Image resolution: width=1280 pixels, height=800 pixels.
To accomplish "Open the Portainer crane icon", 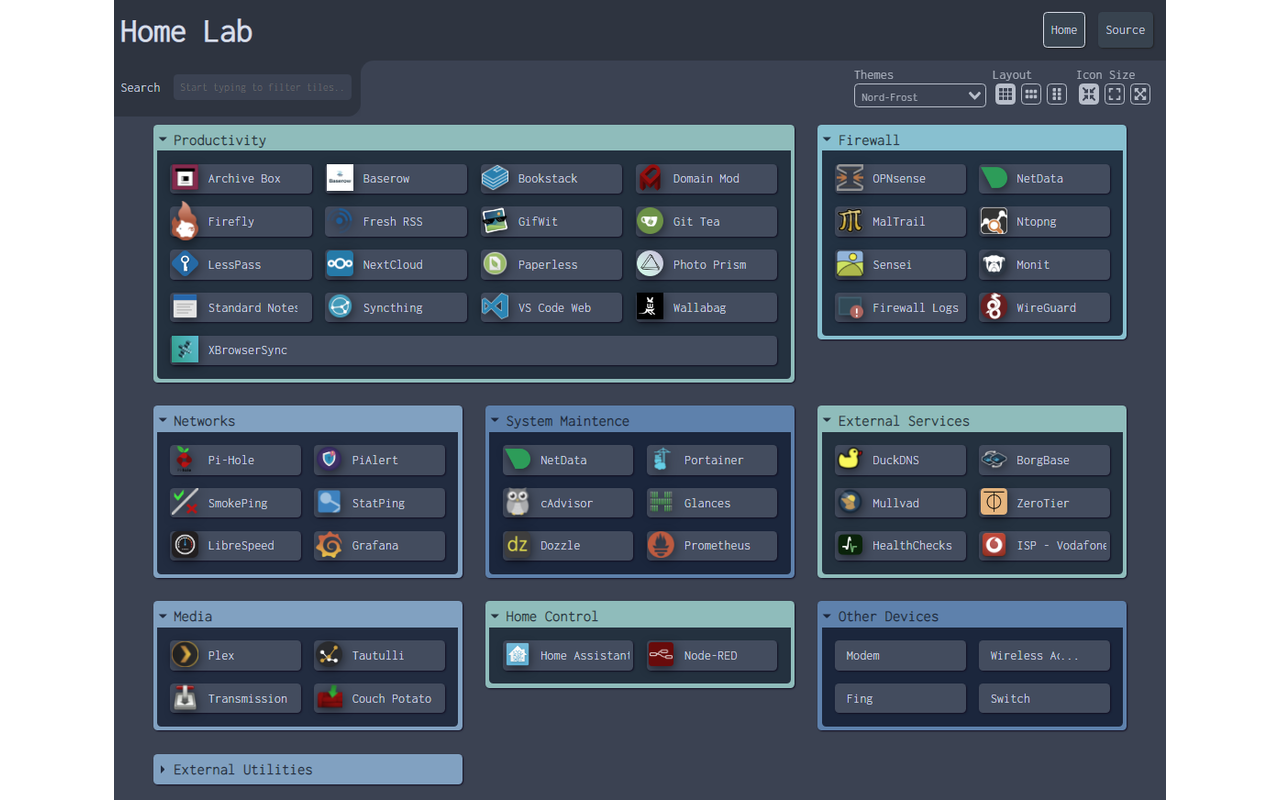I will (x=660, y=460).
